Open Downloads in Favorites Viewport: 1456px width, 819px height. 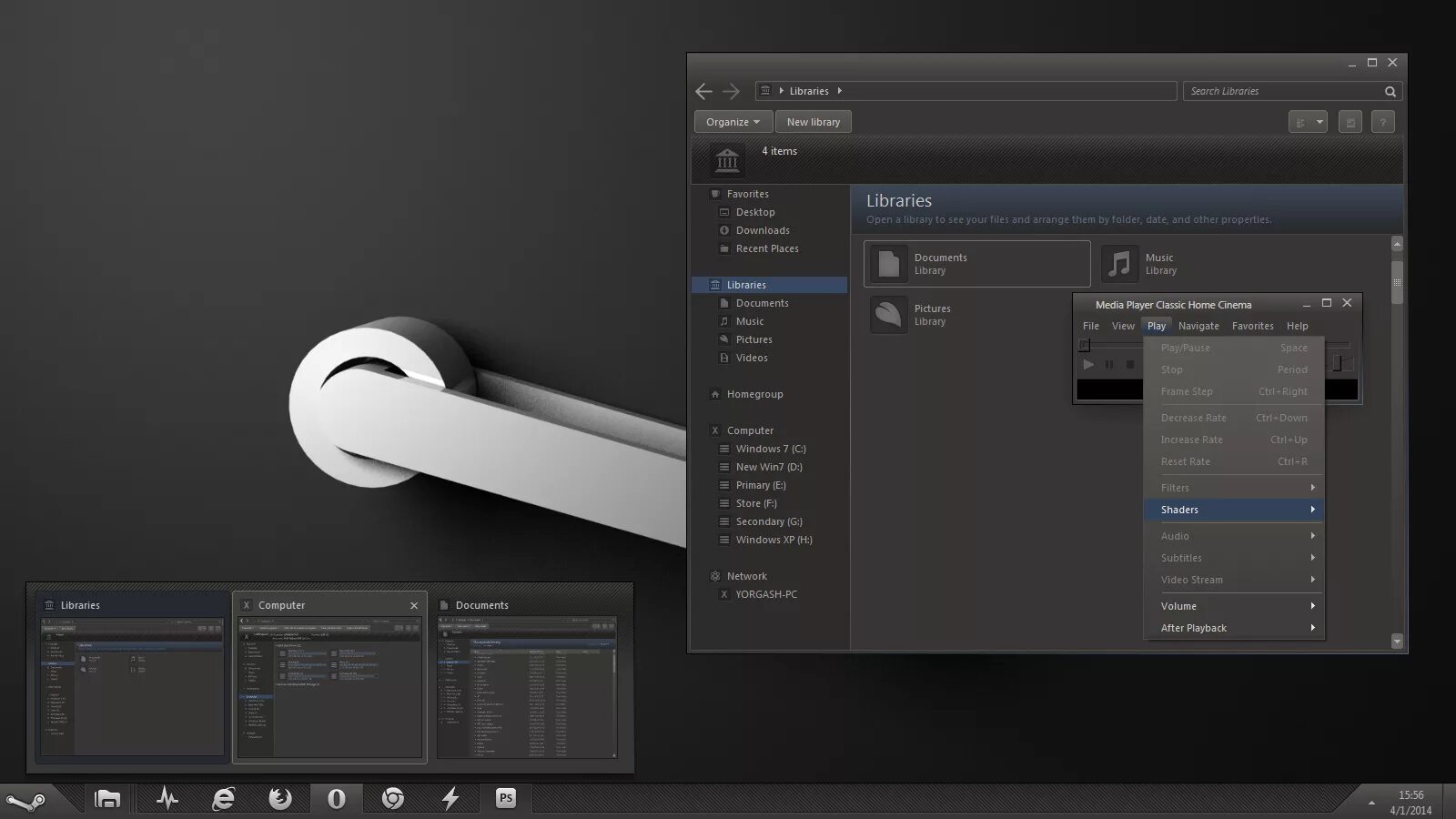click(x=763, y=230)
